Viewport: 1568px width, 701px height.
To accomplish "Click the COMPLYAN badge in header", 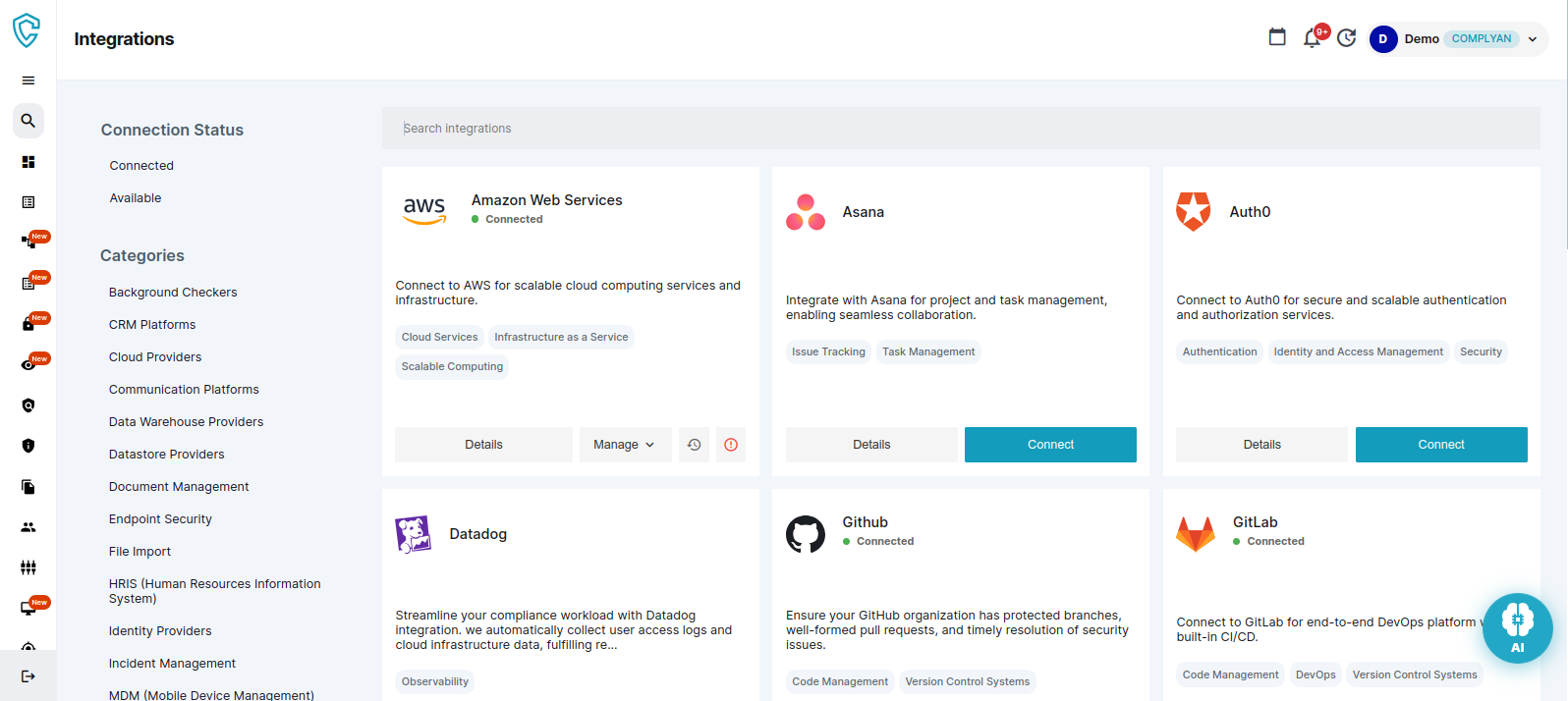I will [x=1482, y=39].
